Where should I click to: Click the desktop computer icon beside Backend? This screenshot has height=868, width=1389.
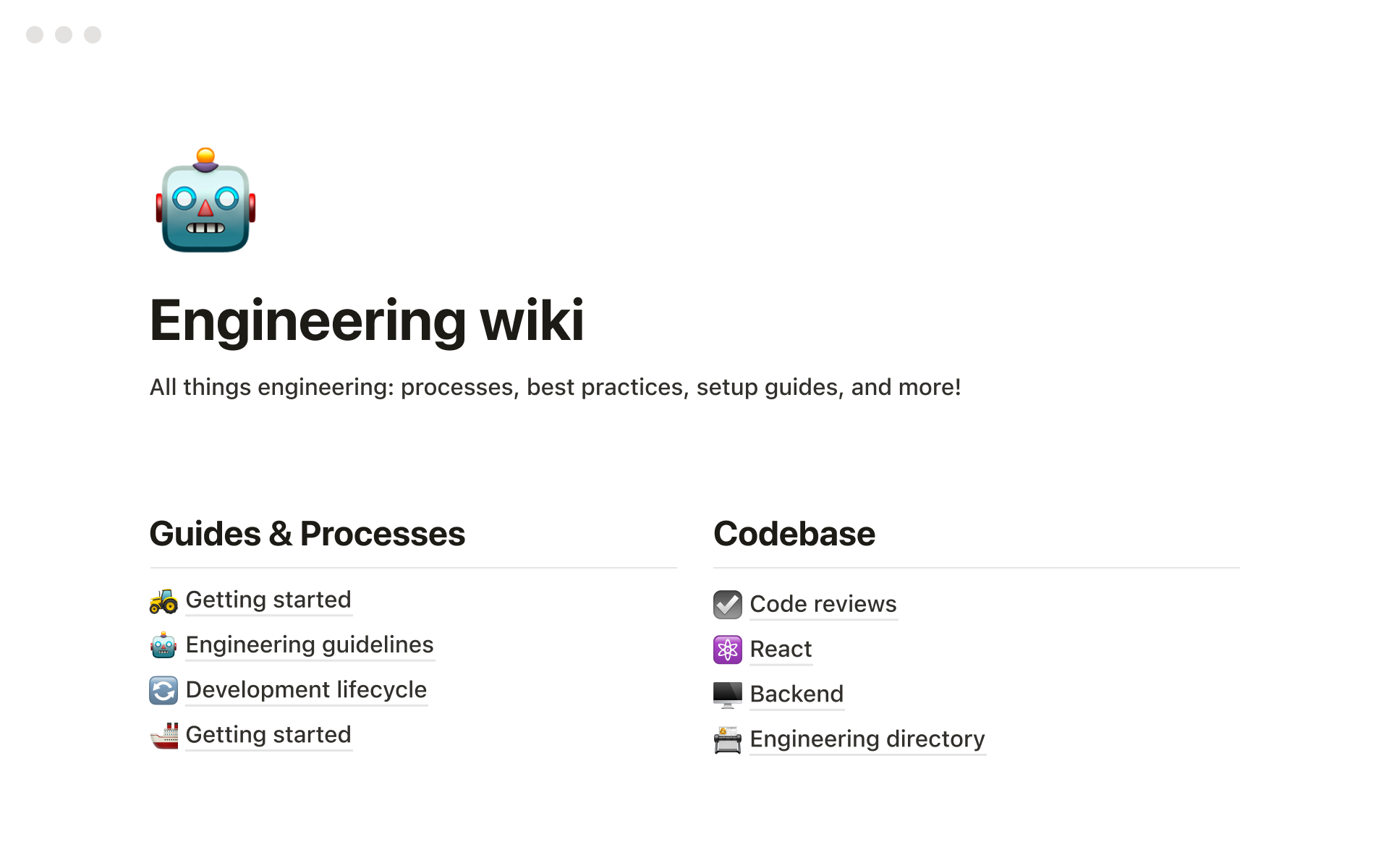click(727, 694)
